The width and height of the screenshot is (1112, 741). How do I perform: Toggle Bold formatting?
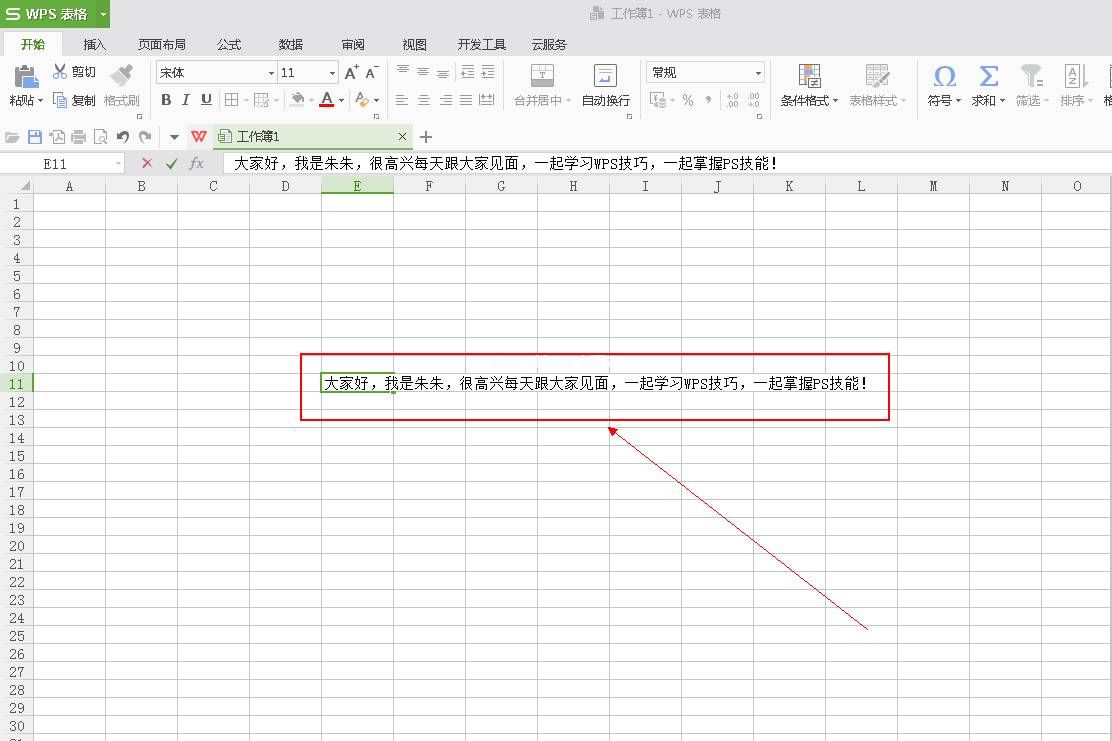point(166,100)
